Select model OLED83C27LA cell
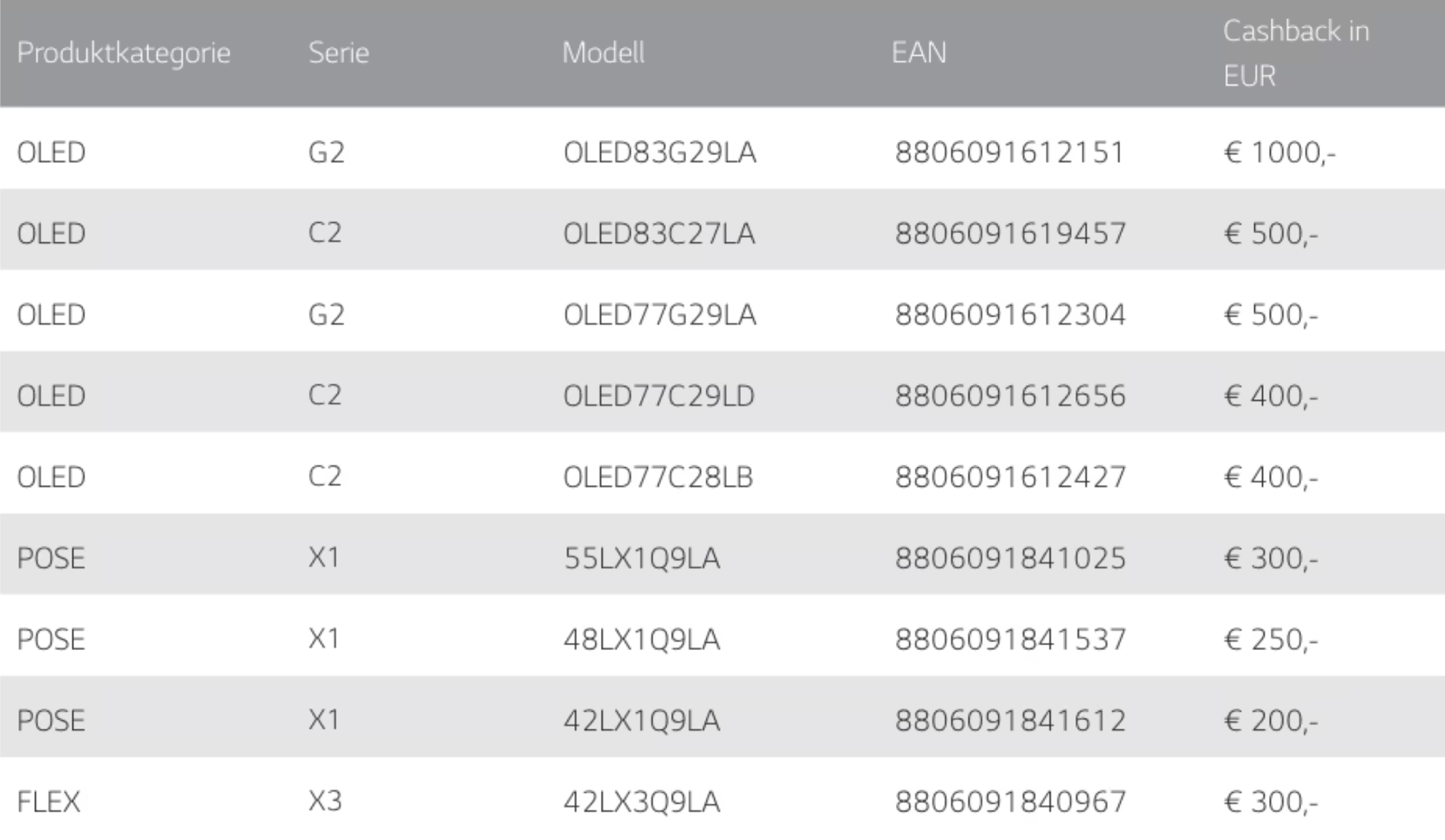1445x840 pixels. 658,234
